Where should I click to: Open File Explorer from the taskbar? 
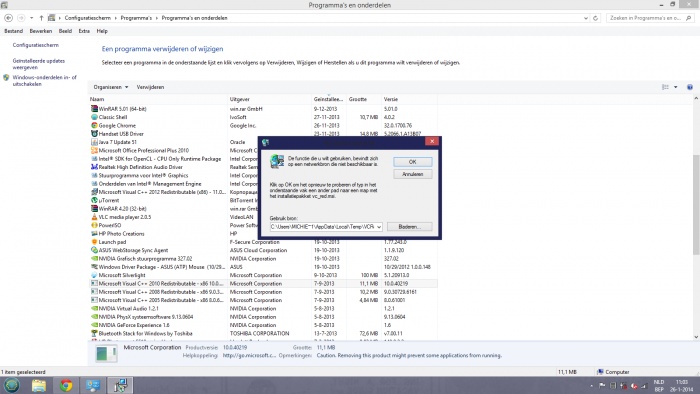coord(39,385)
